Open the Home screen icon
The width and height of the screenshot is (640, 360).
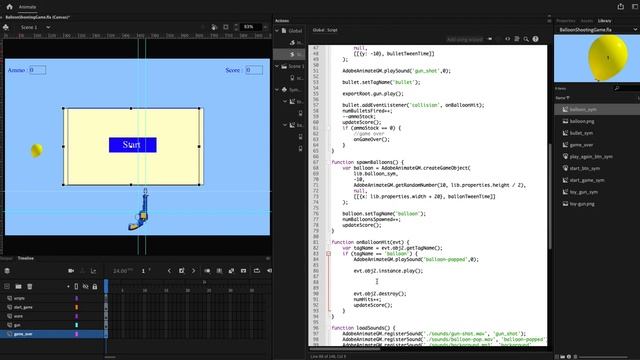pos(9,7)
